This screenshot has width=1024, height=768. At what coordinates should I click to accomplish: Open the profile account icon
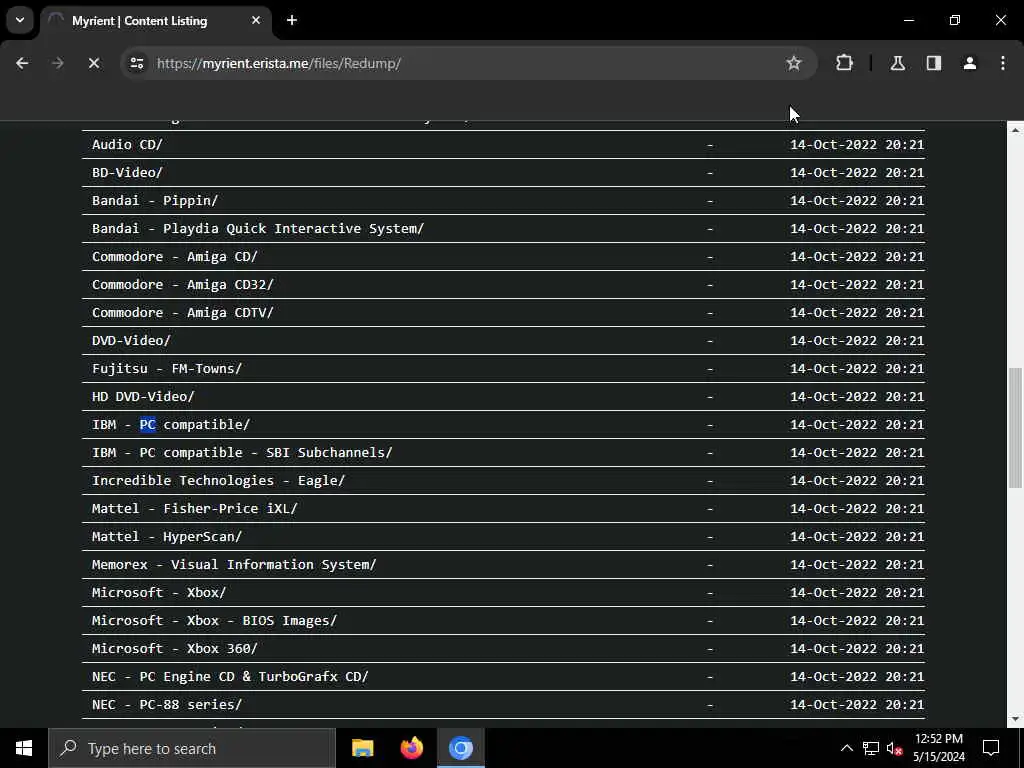coord(970,63)
